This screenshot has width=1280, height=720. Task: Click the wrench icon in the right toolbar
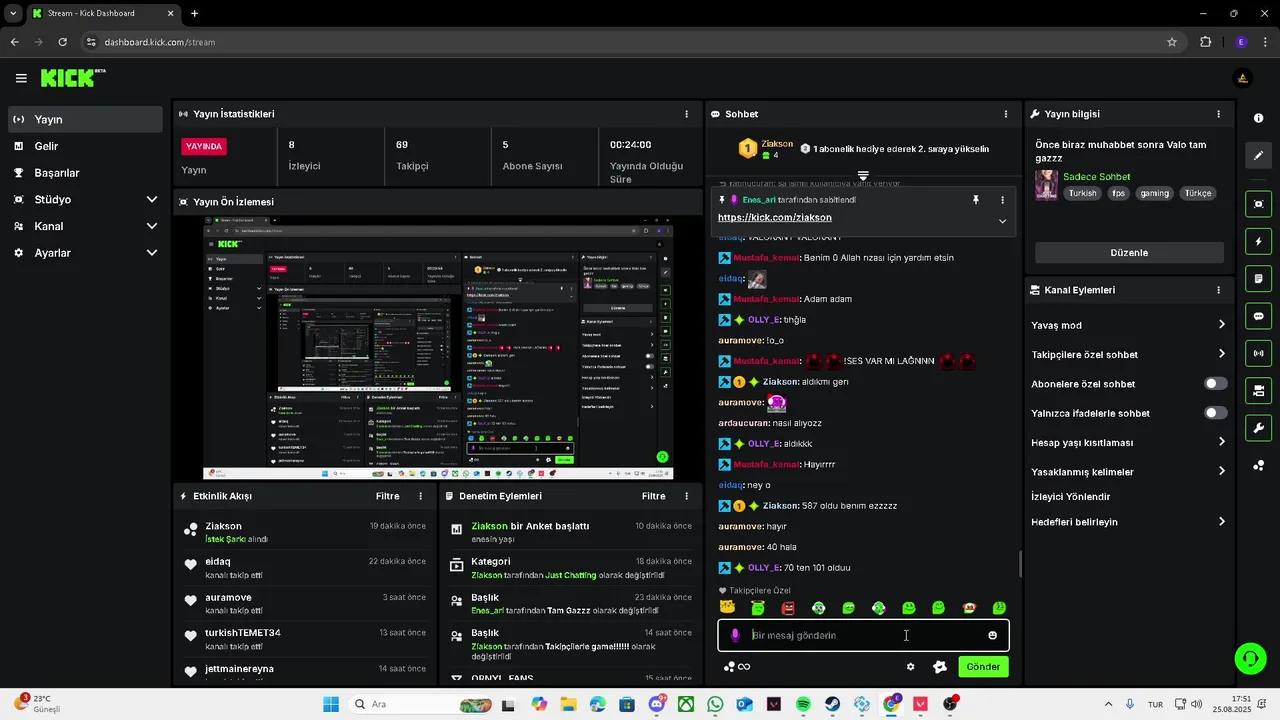[1258, 428]
